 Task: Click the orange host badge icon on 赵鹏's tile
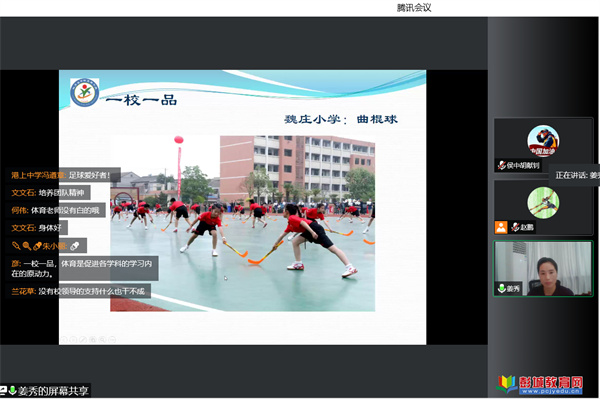point(501,227)
